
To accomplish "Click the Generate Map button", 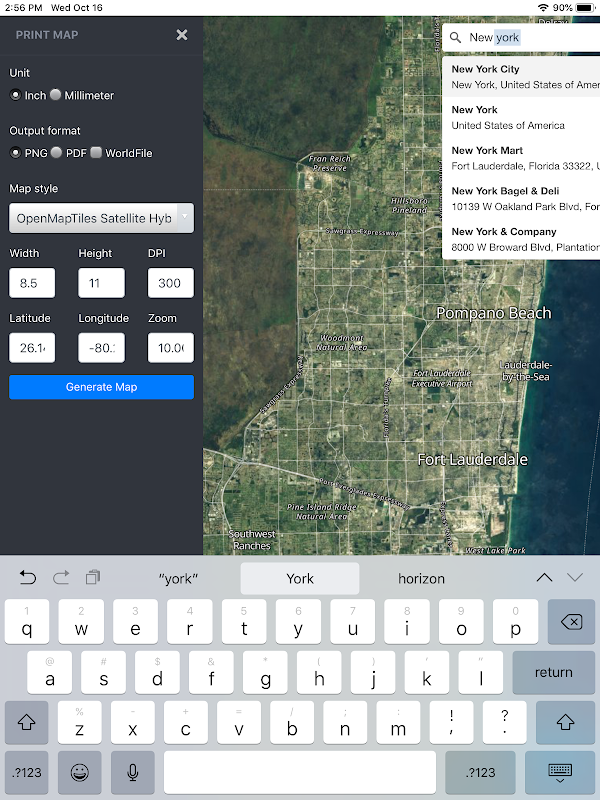I will (102, 387).
